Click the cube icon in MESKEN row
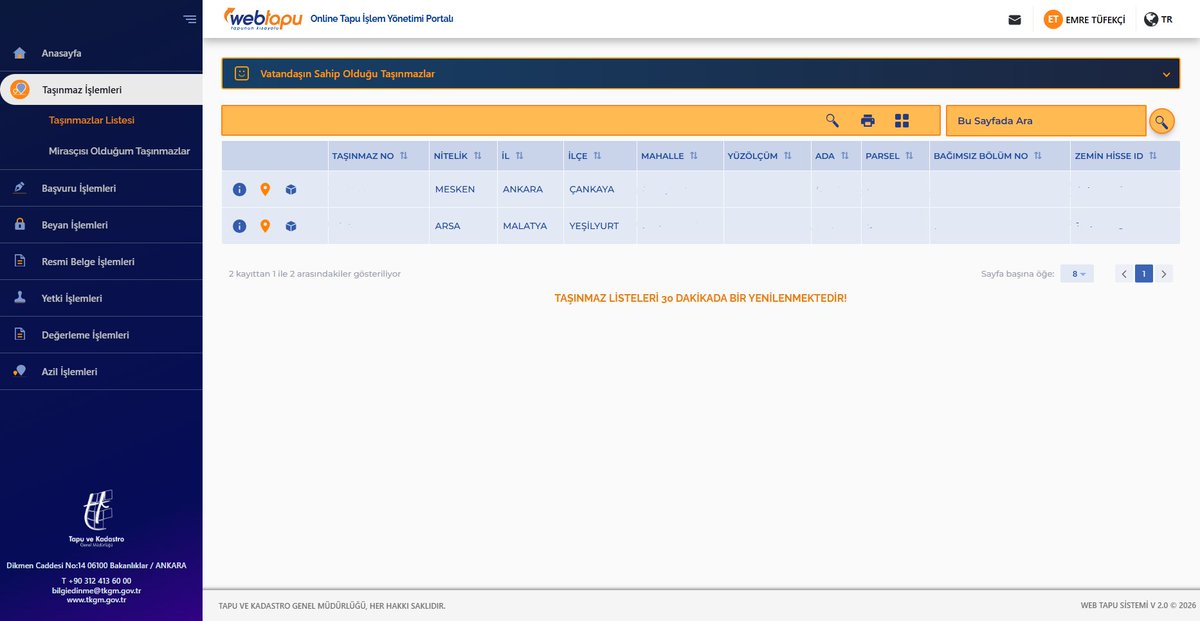1200x621 pixels. (291, 189)
